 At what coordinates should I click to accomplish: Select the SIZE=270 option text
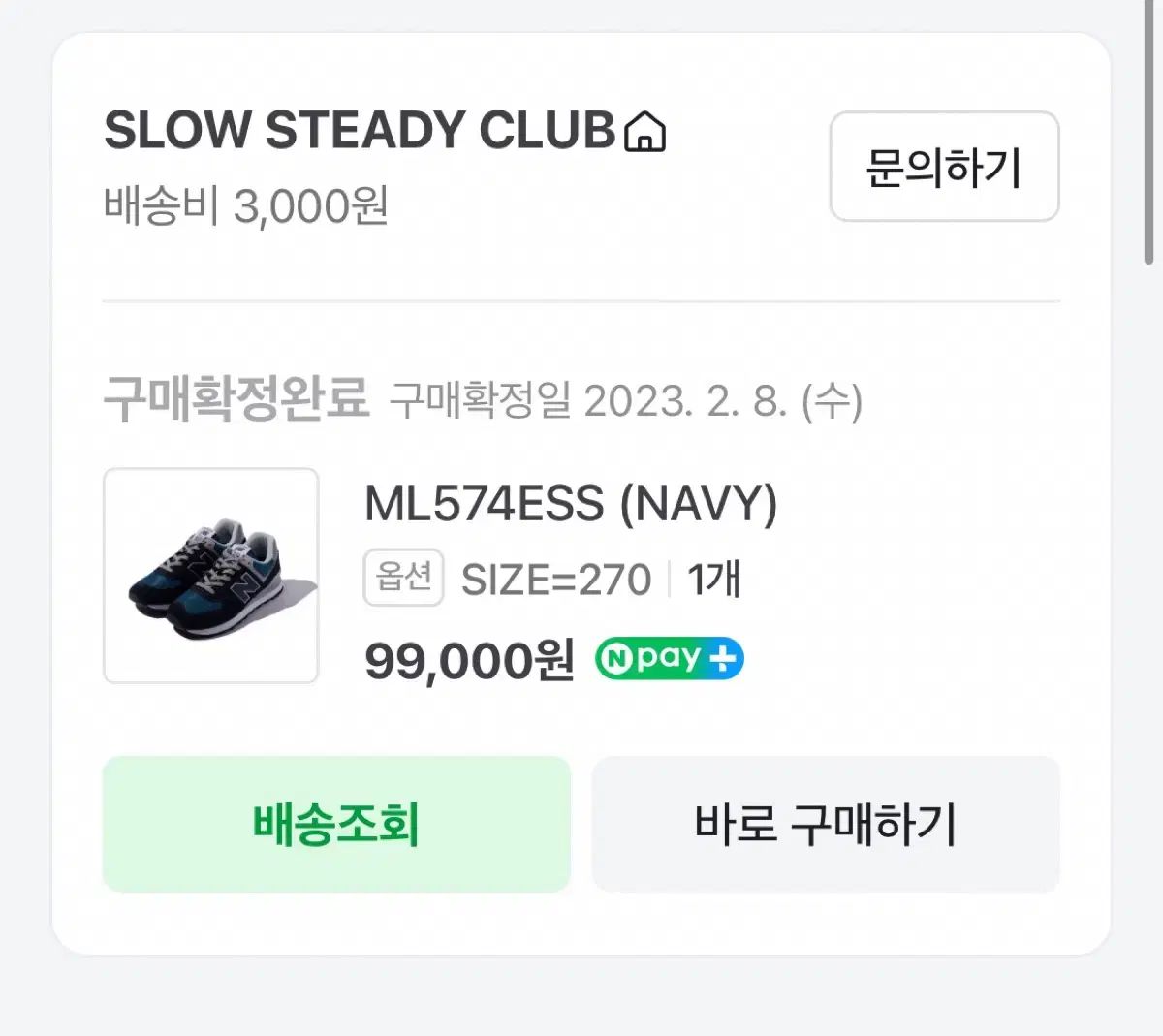click(556, 579)
